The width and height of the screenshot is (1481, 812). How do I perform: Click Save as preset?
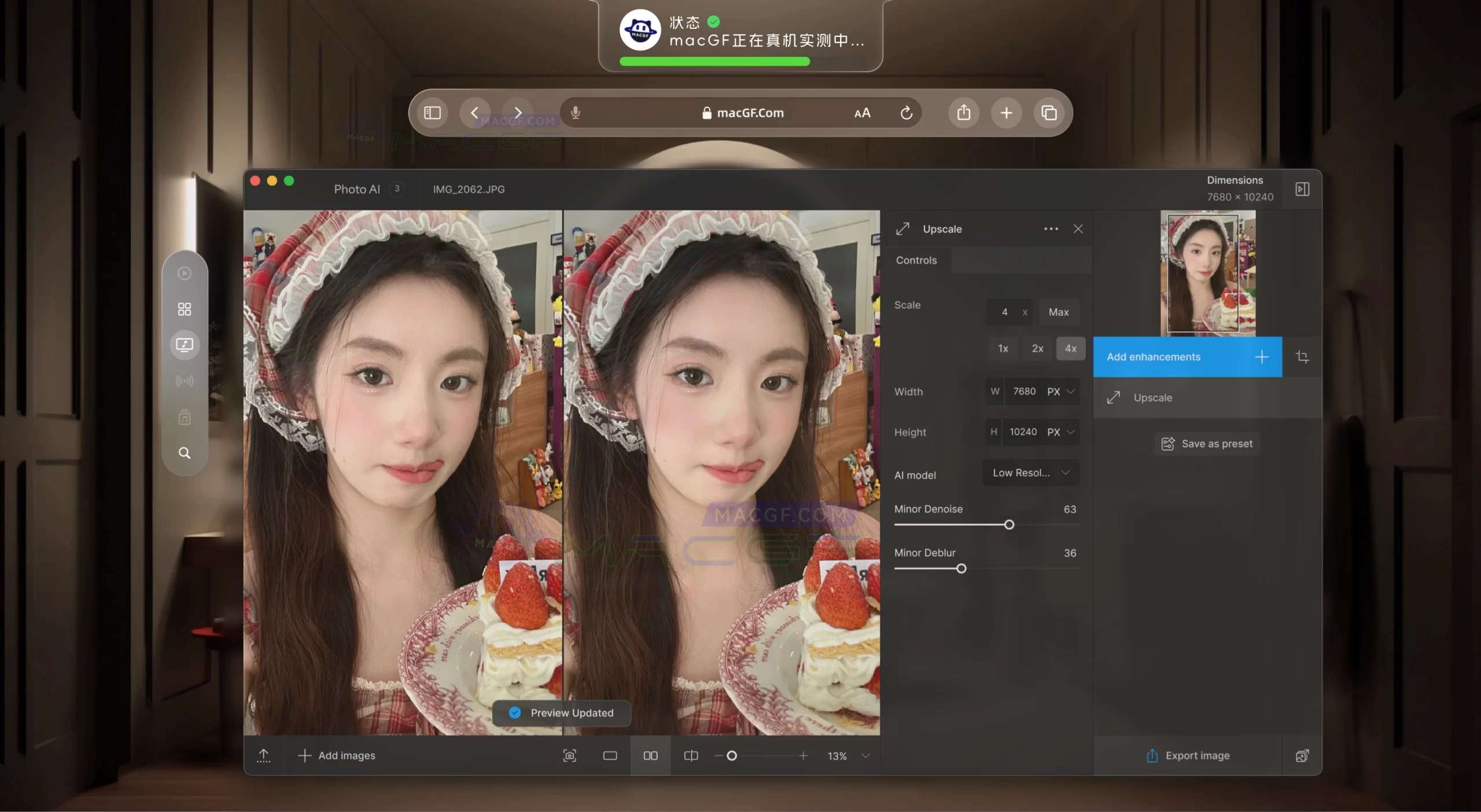[x=1207, y=444]
